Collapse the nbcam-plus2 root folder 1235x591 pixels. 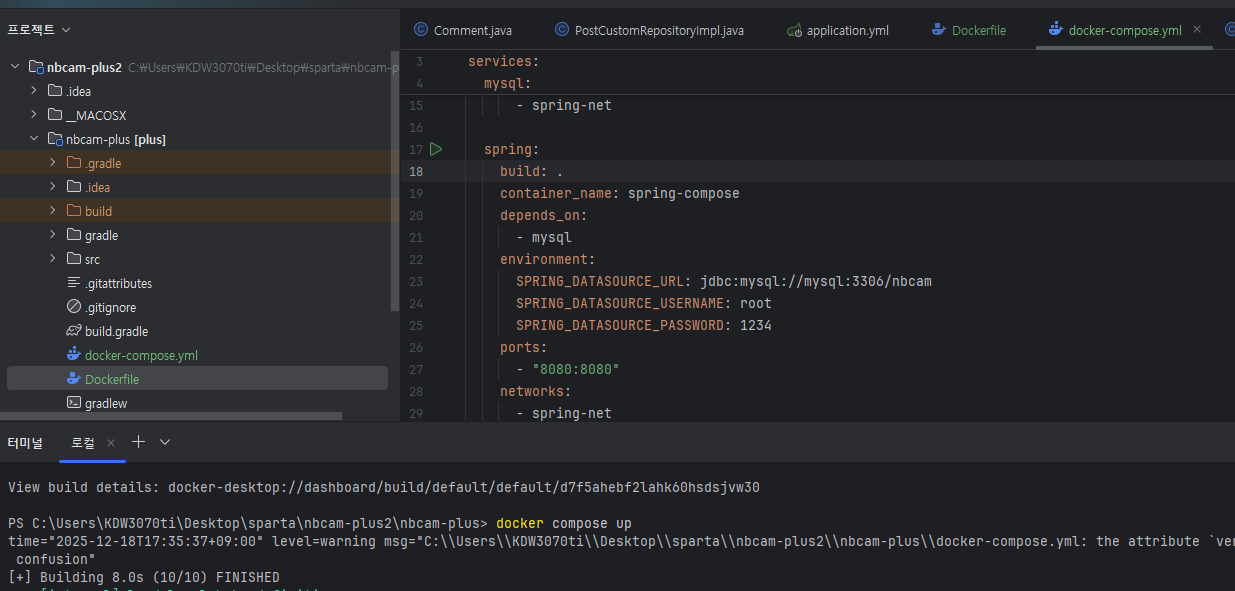coord(15,67)
